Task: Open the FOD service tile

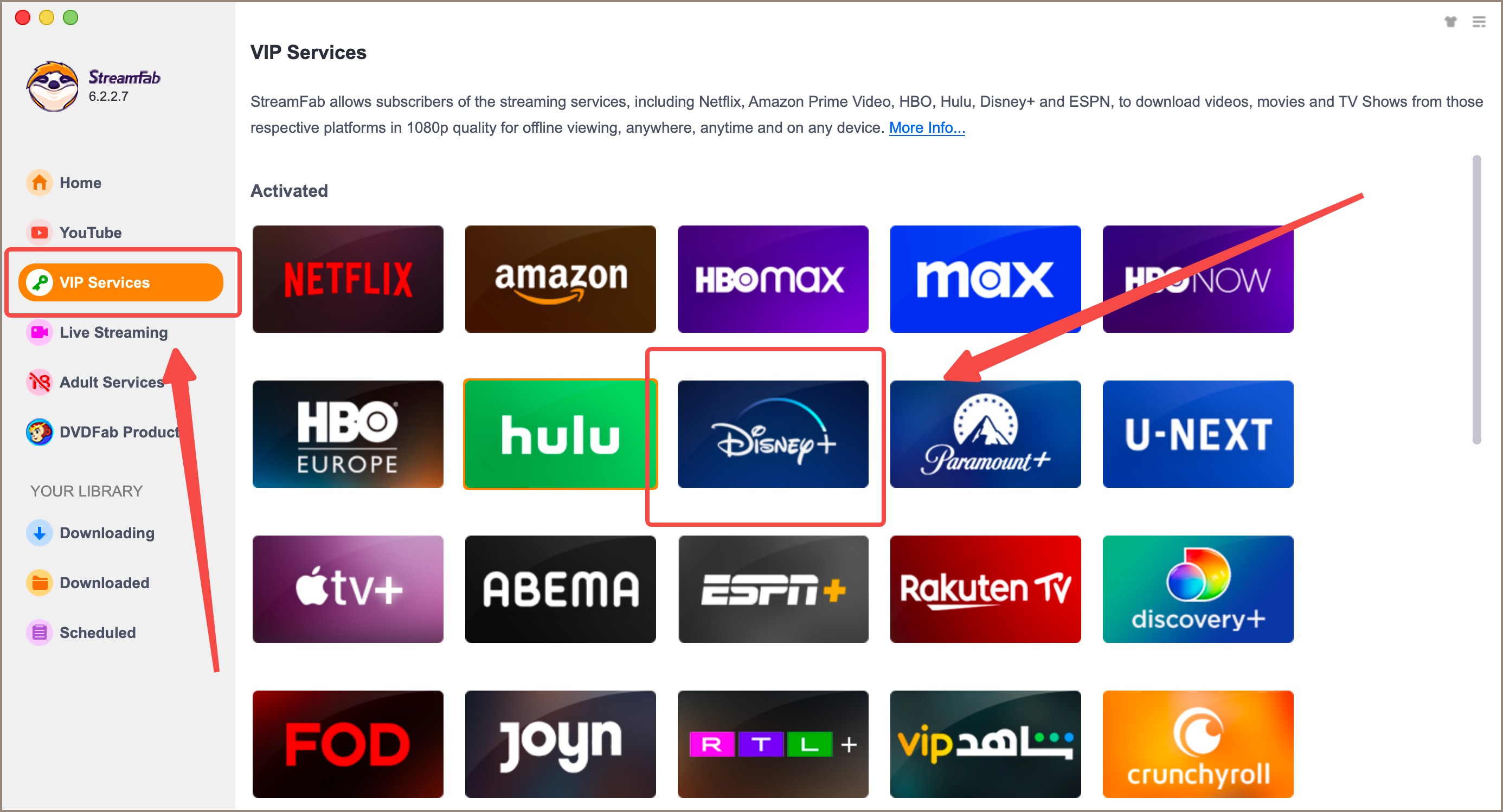Action: pos(348,744)
